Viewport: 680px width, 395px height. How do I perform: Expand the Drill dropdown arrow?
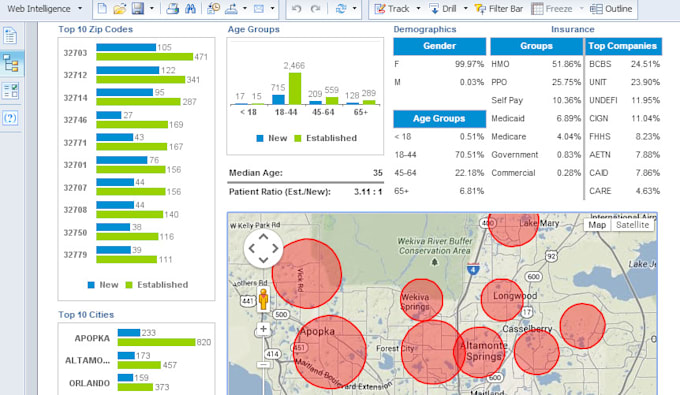pyautogui.click(x=466, y=9)
